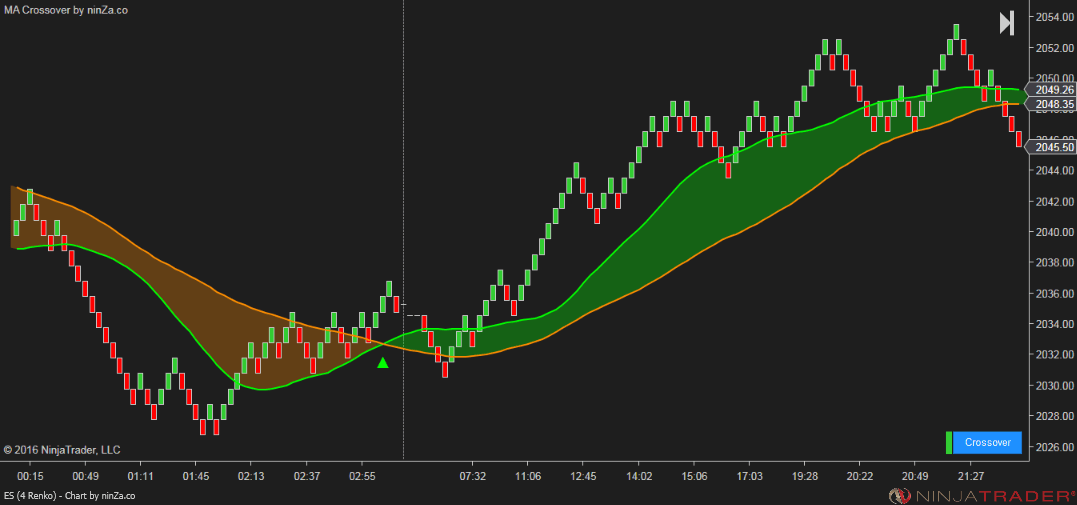Click the MA Crossover by ninZa.co label
This screenshot has width=1077, height=505.
66,10
